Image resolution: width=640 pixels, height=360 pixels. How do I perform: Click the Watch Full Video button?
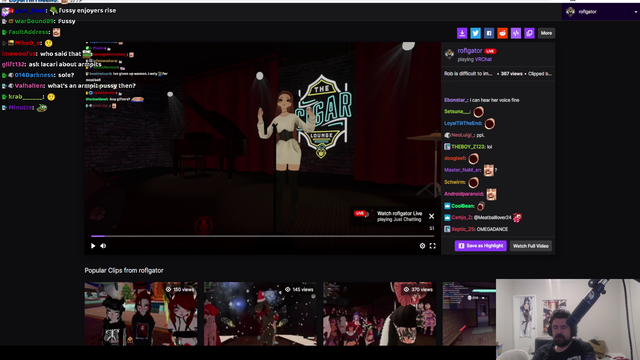[x=531, y=246]
